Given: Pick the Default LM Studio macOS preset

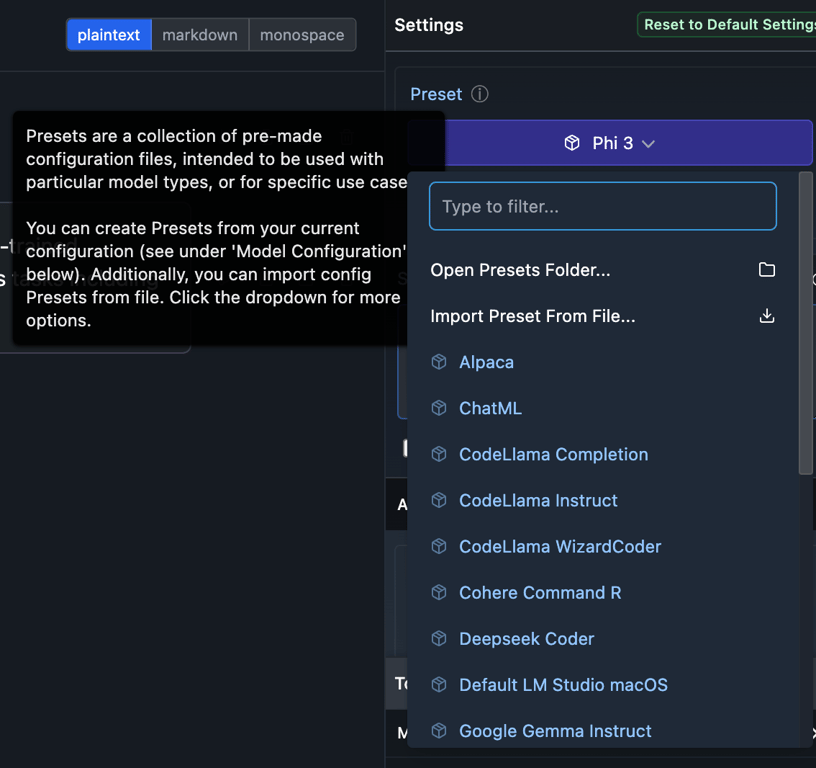Looking at the screenshot, I should pos(563,685).
